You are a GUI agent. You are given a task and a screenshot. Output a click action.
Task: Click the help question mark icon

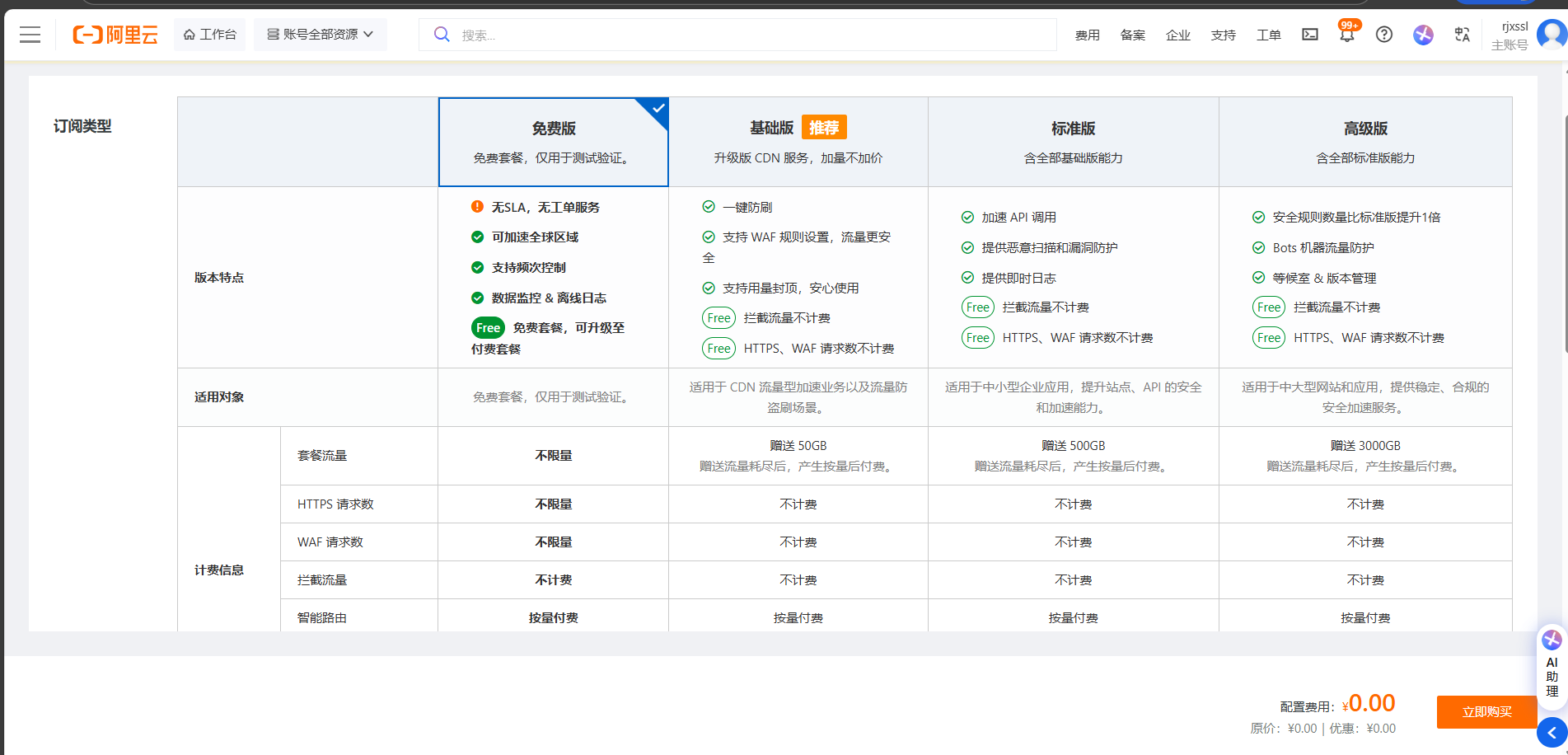coord(1384,35)
